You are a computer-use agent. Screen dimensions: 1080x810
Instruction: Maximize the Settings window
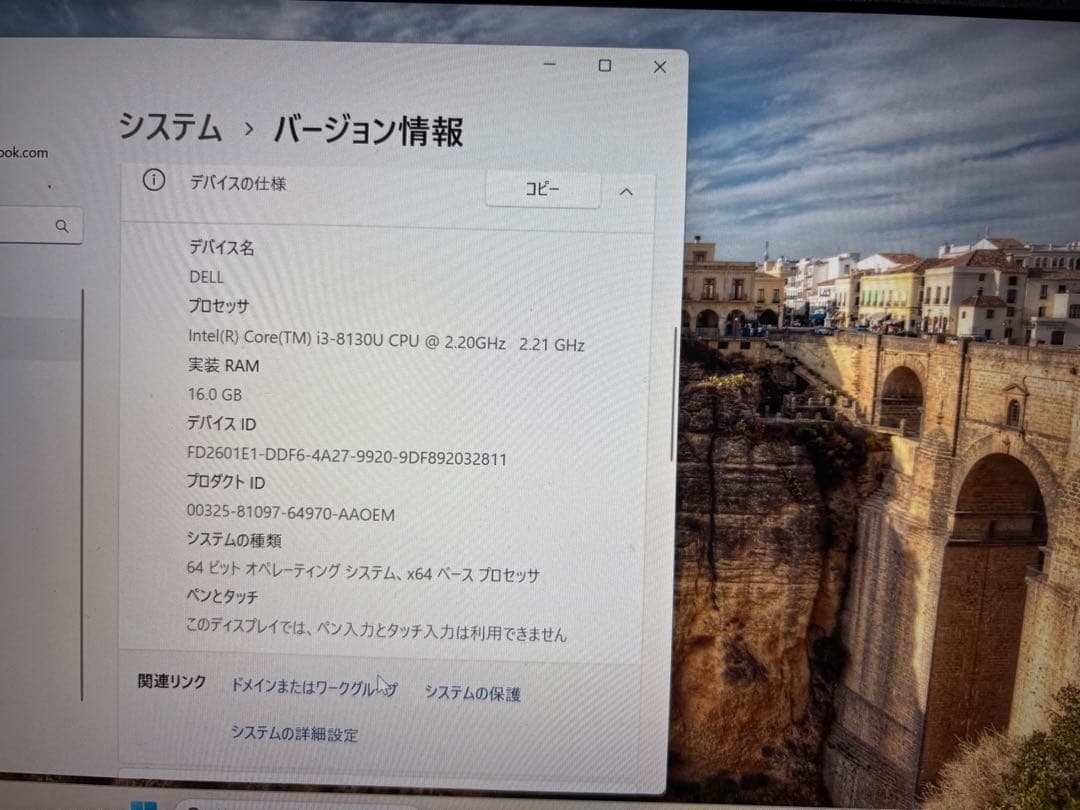coord(604,65)
